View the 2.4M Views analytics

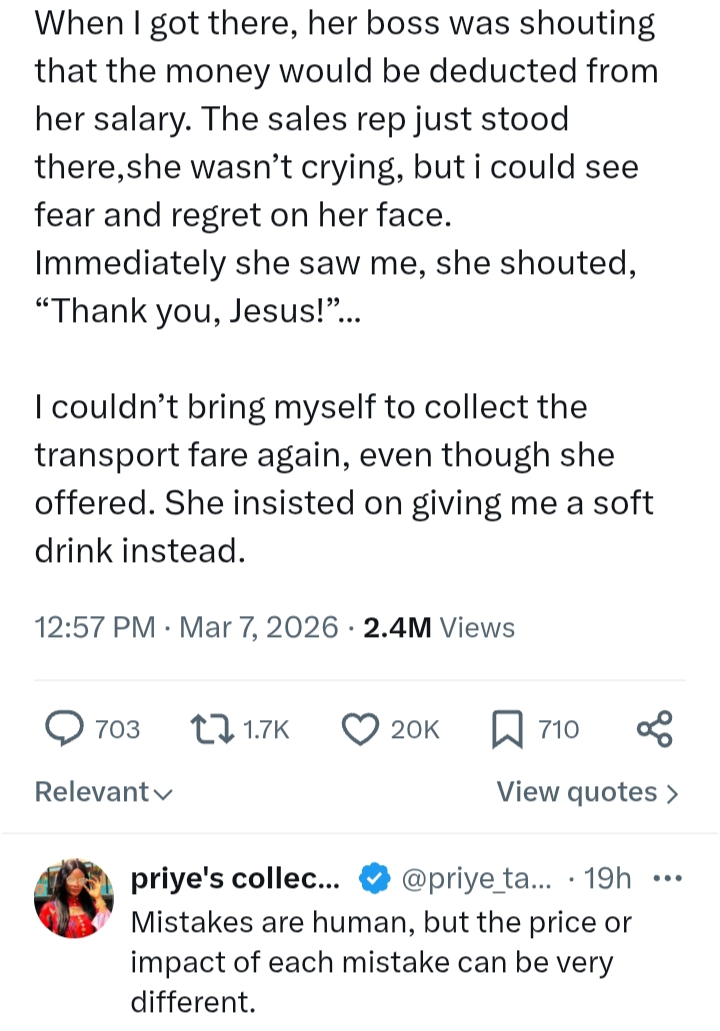[x=438, y=627]
